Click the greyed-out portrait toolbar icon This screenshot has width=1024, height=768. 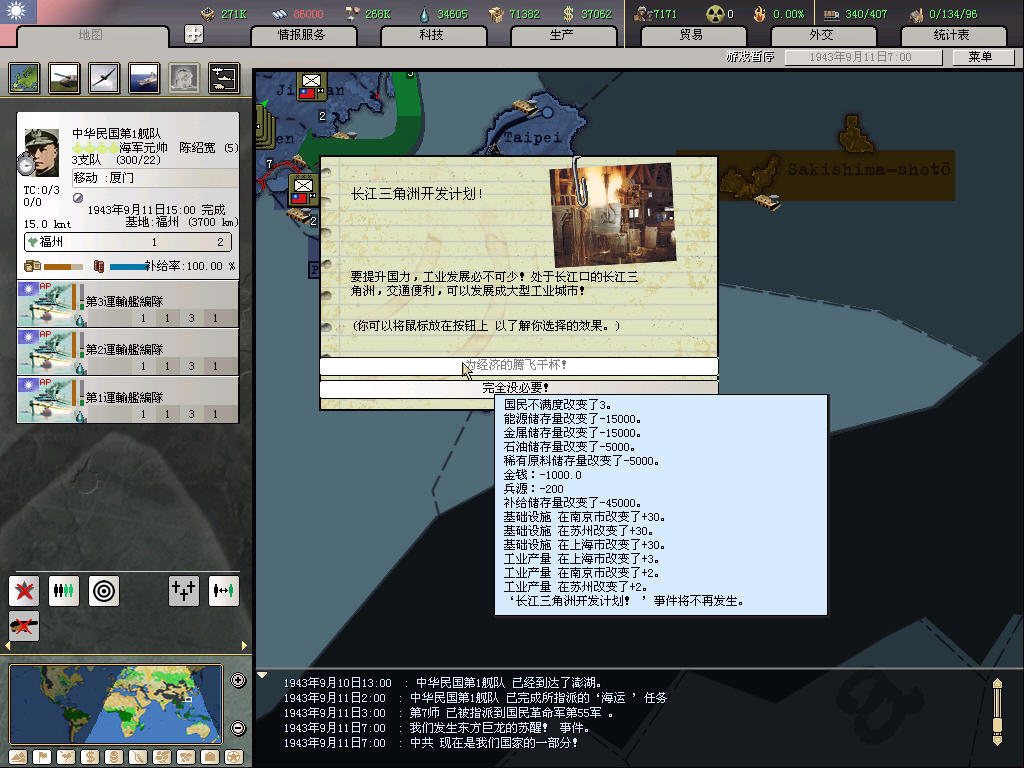click(184, 78)
